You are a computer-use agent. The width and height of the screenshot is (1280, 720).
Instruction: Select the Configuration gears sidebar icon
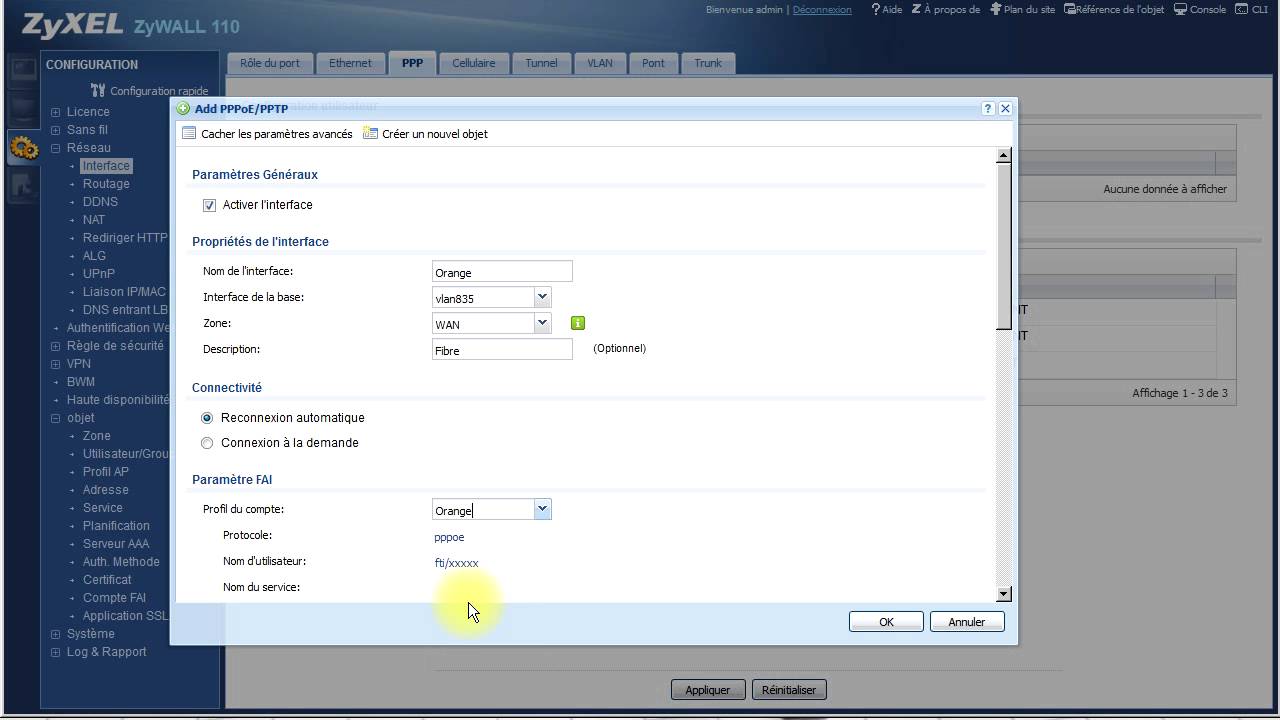coord(23,148)
